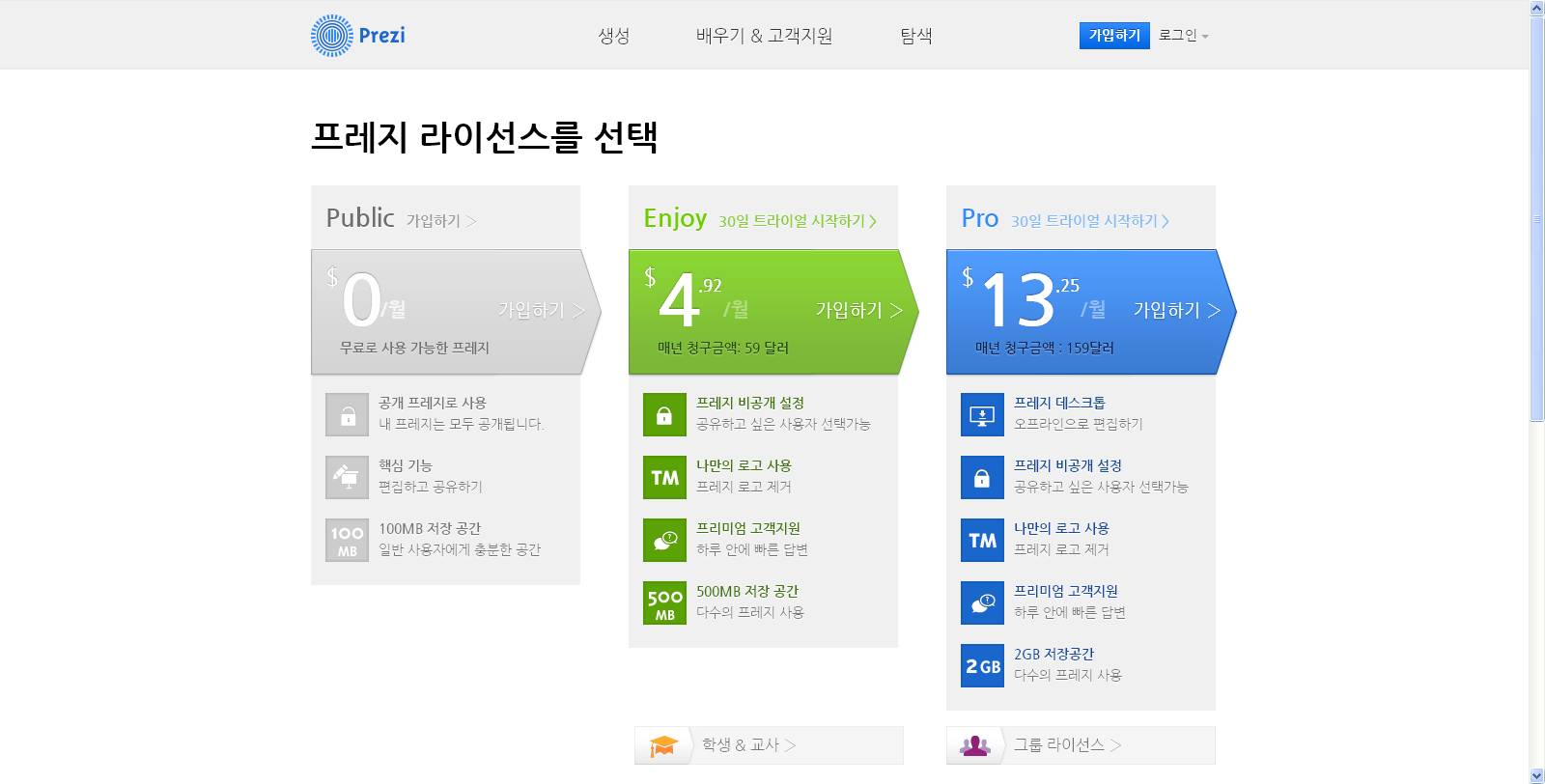Click 프리미엄 고객지원 under the Pro plan
This screenshot has width=1545, height=784.
tap(1066, 591)
